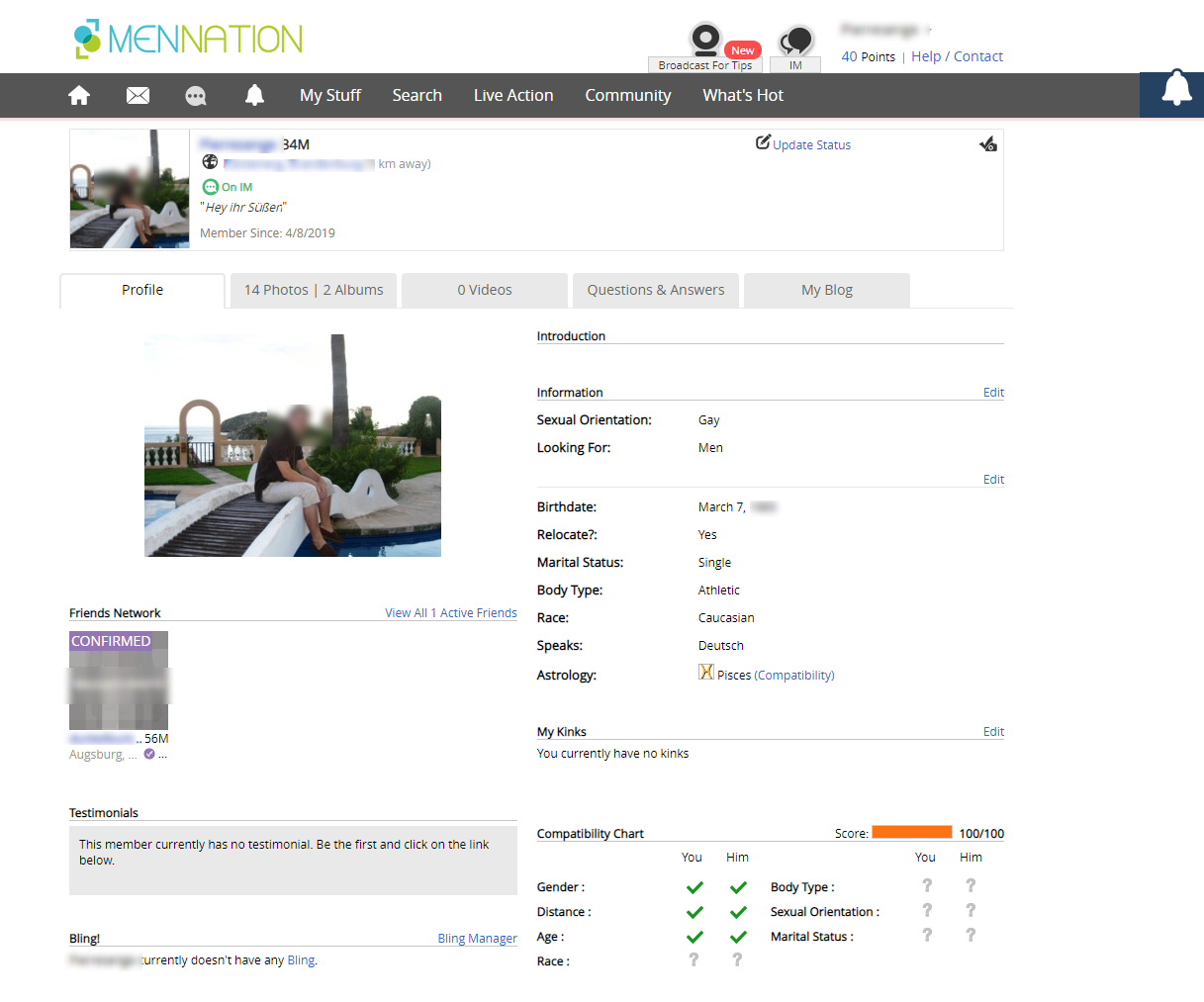
Task: Click the globe icon under the username
Action: tap(210, 162)
